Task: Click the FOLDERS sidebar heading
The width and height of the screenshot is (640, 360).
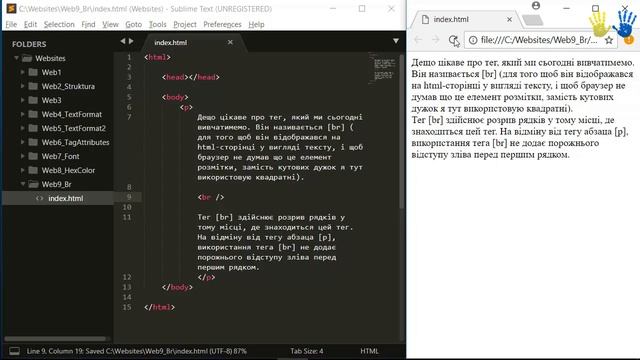Action: click(x=29, y=44)
